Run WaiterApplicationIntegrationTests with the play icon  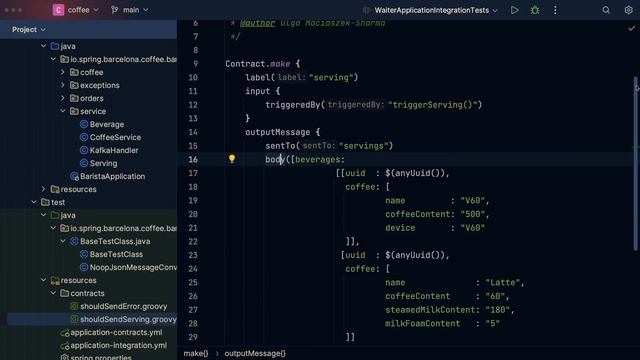[x=514, y=10]
